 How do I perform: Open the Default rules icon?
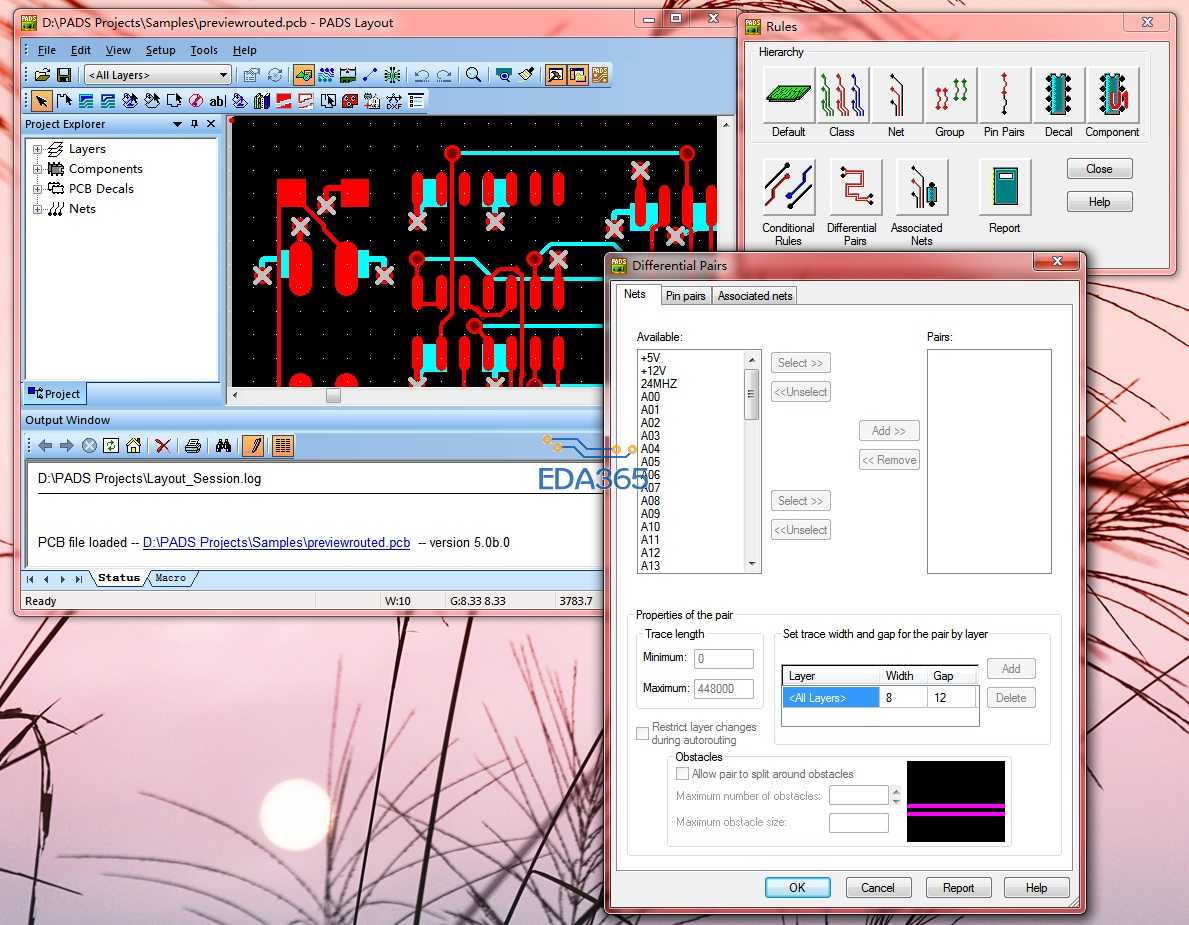pyautogui.click(x=788, y=96)
